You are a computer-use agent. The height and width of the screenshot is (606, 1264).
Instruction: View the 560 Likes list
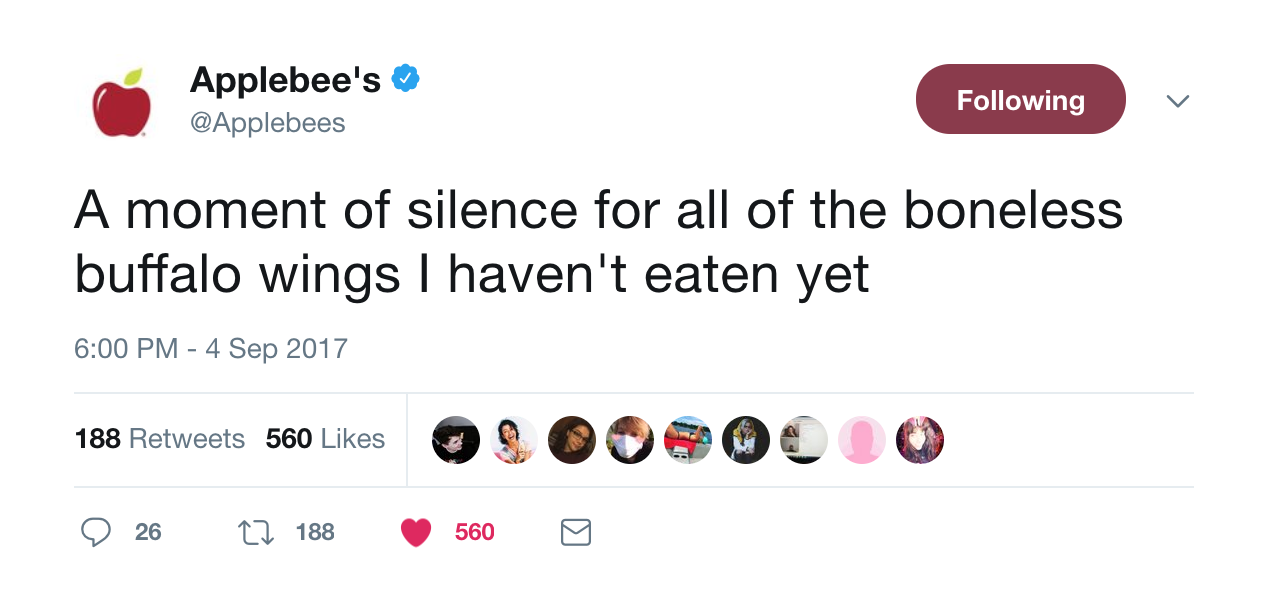coord(325,439)
